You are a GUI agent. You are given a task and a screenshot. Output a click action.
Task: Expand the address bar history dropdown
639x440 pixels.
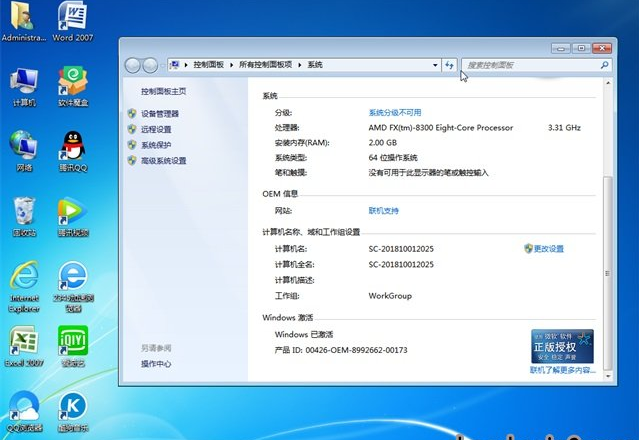point(435,65)
